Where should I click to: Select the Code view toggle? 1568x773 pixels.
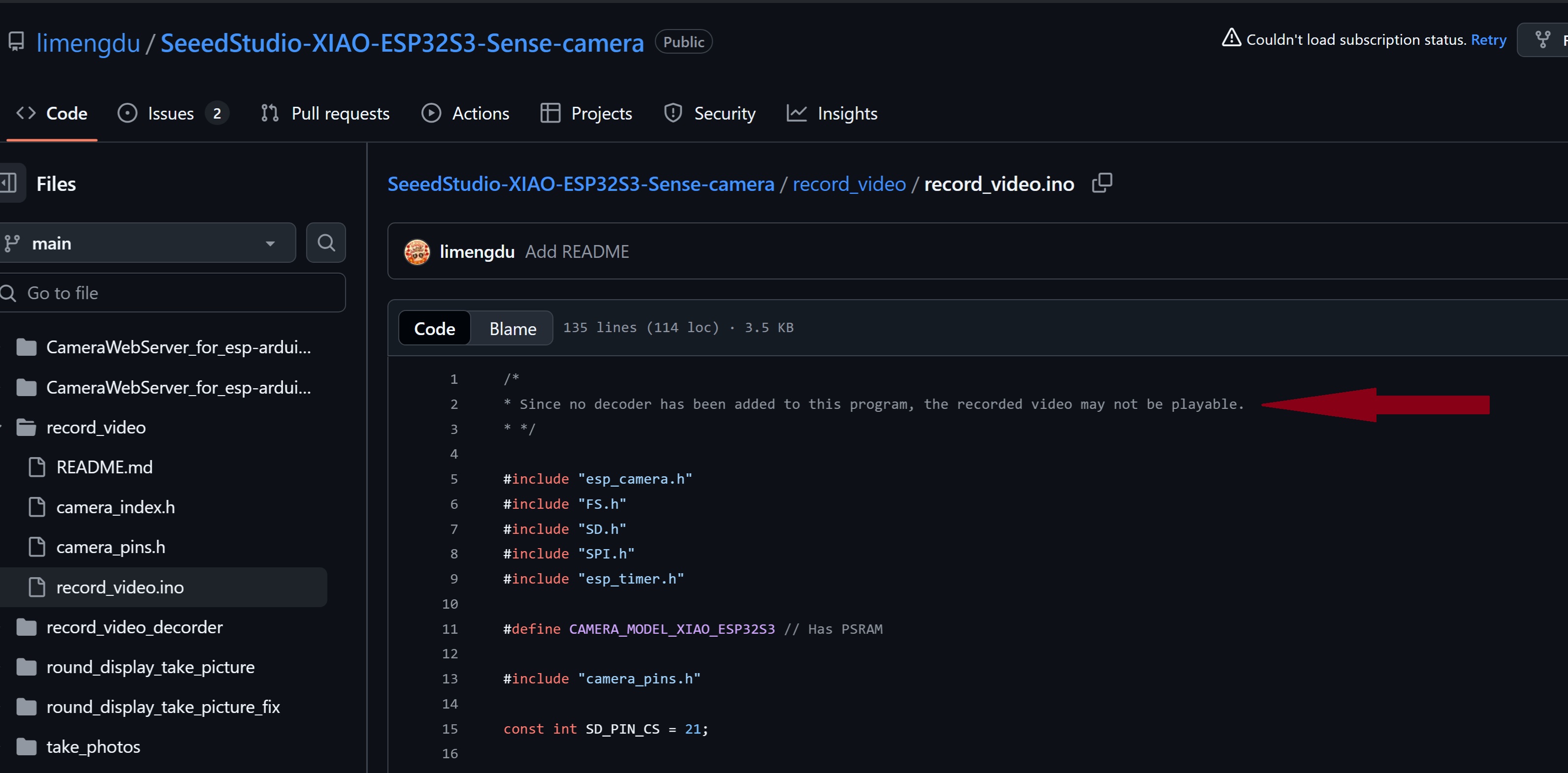(x=434, y=328)
